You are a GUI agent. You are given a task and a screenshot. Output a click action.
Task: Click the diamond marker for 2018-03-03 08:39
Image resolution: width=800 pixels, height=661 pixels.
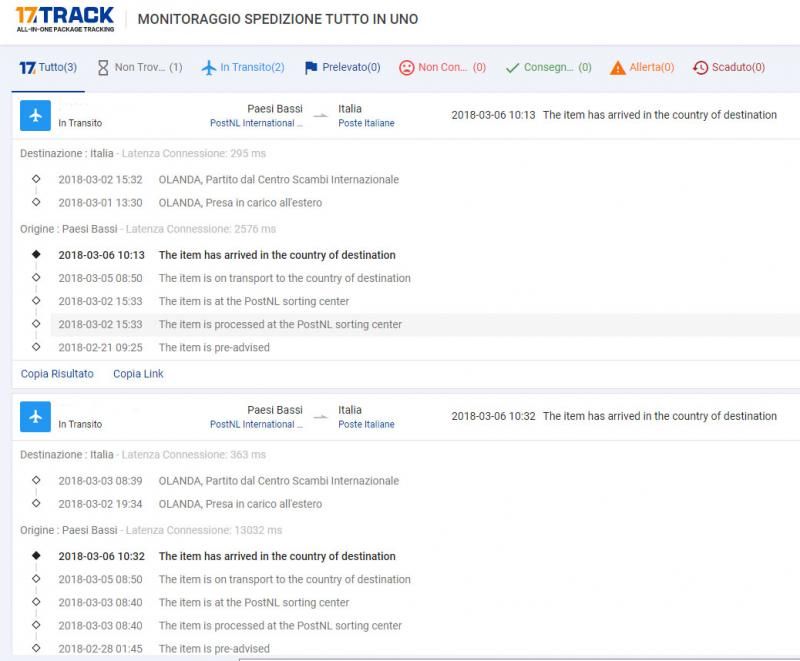(36, 480)
